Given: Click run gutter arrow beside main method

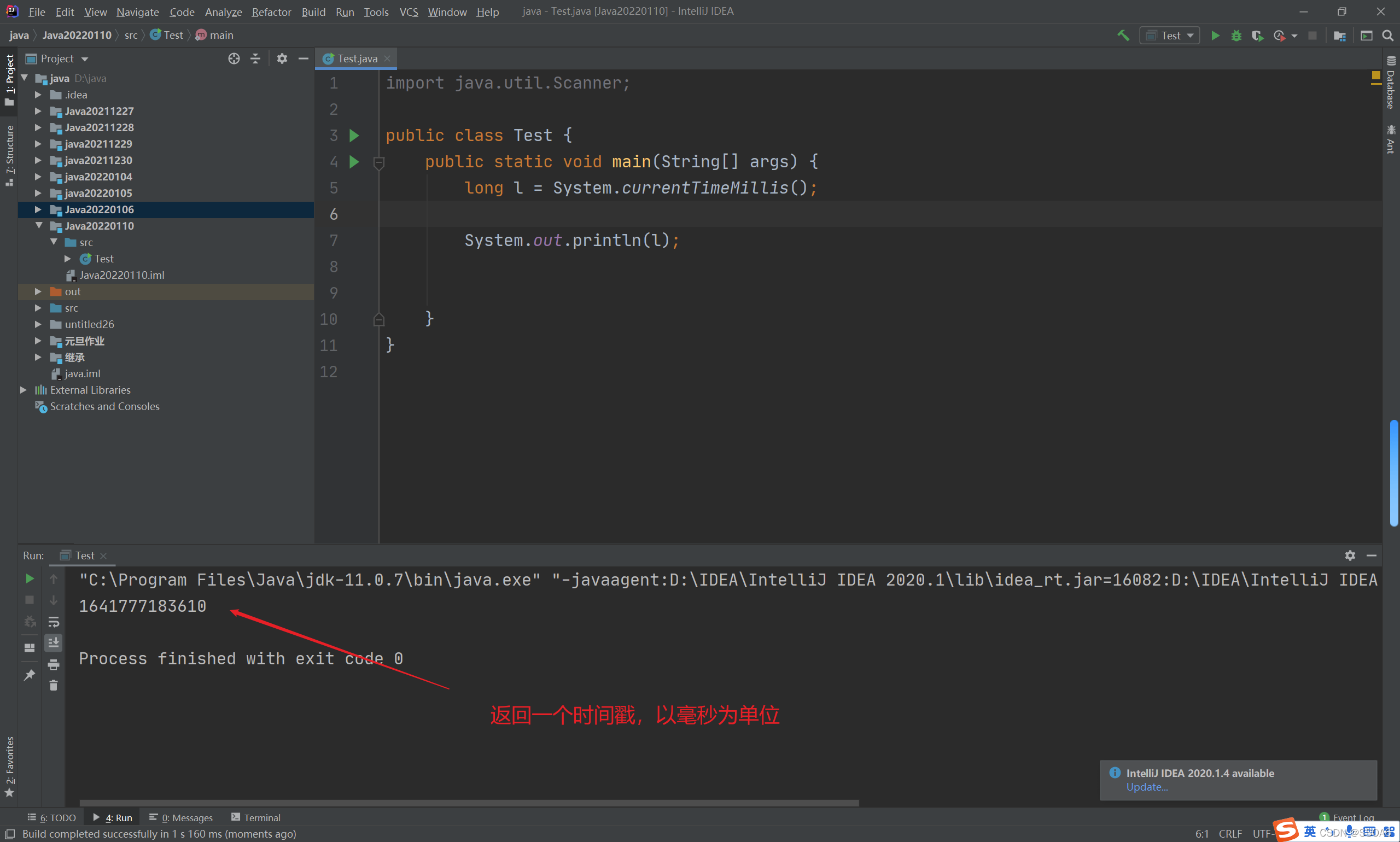Looking at the screenshot, I should click(354, 162).
